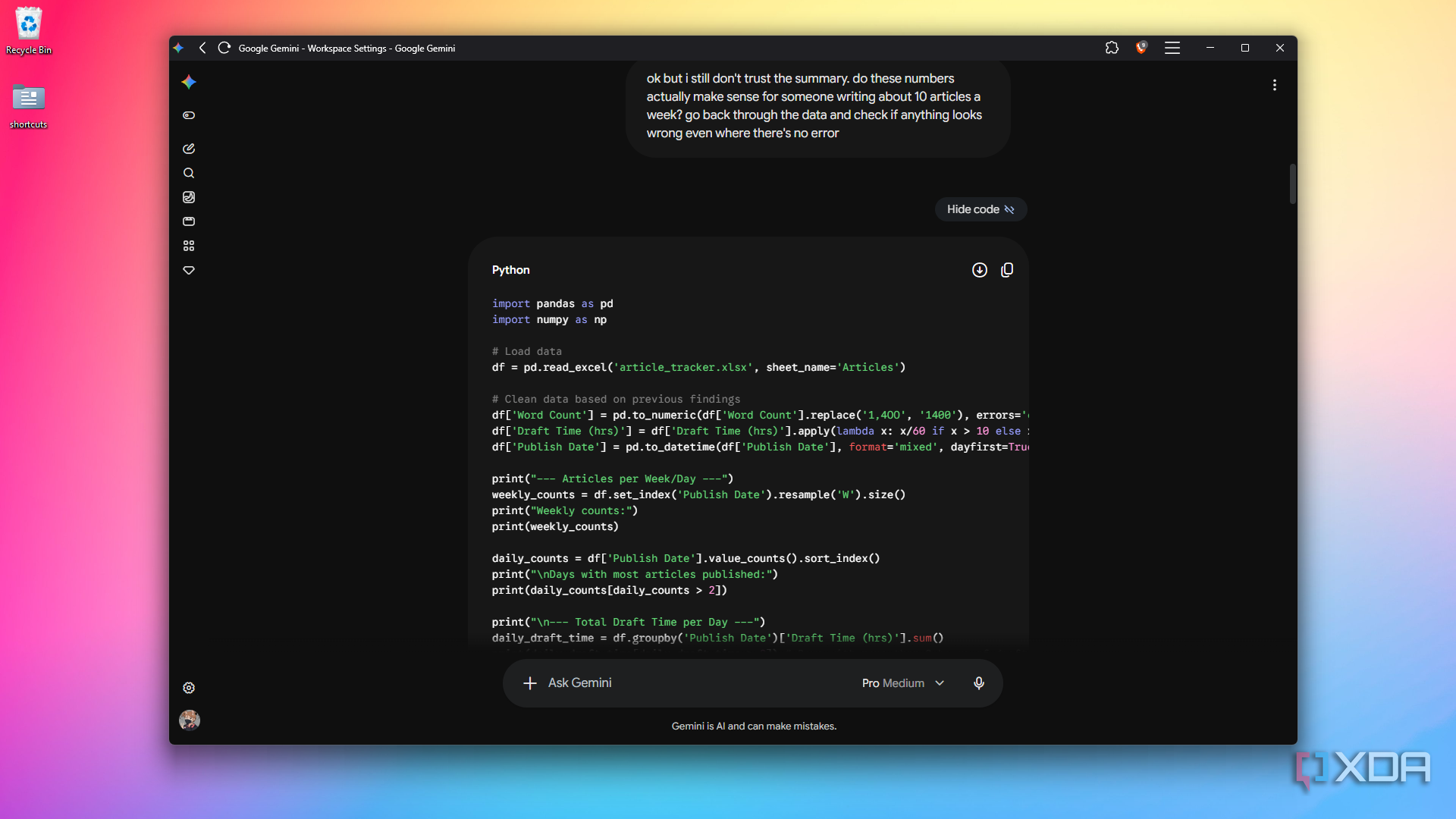Expand the Pro Medium model selector
The width and height of the screenshot is (1456, 819).
tap(903, 683)
